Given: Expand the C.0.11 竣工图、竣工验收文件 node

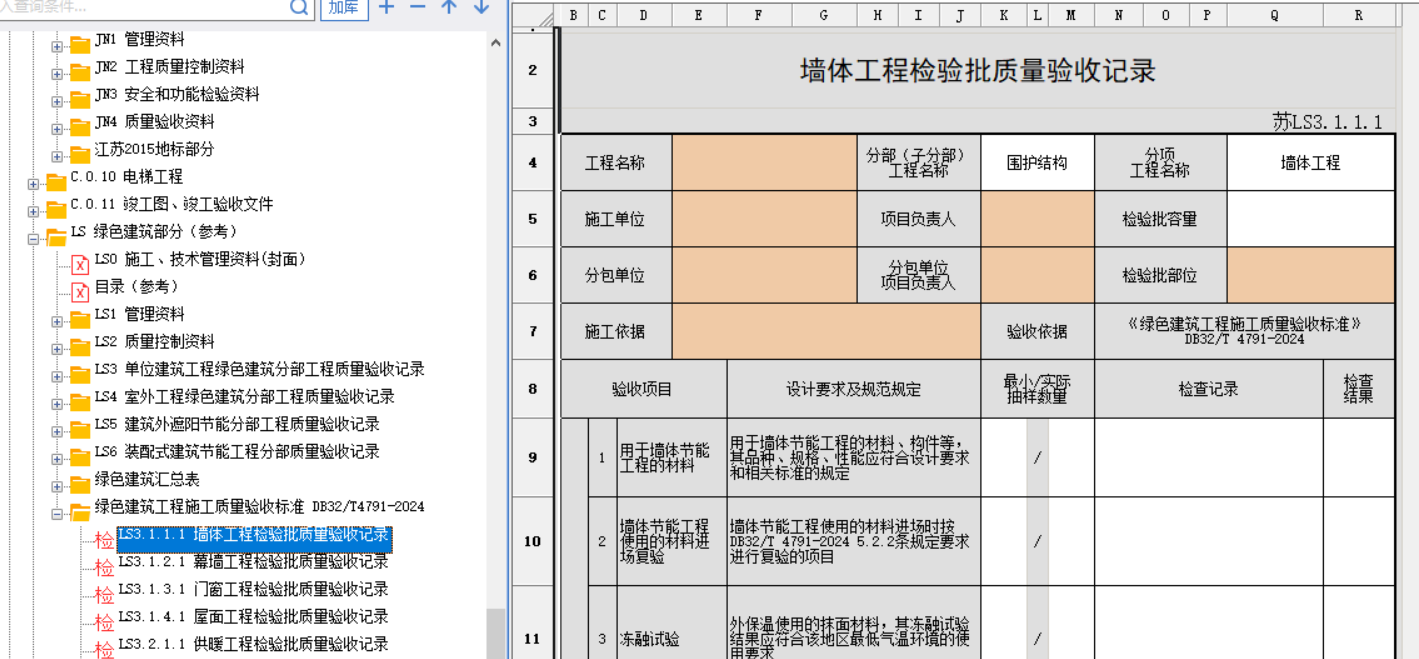Looking at the screenshot, I should [33, 211].
